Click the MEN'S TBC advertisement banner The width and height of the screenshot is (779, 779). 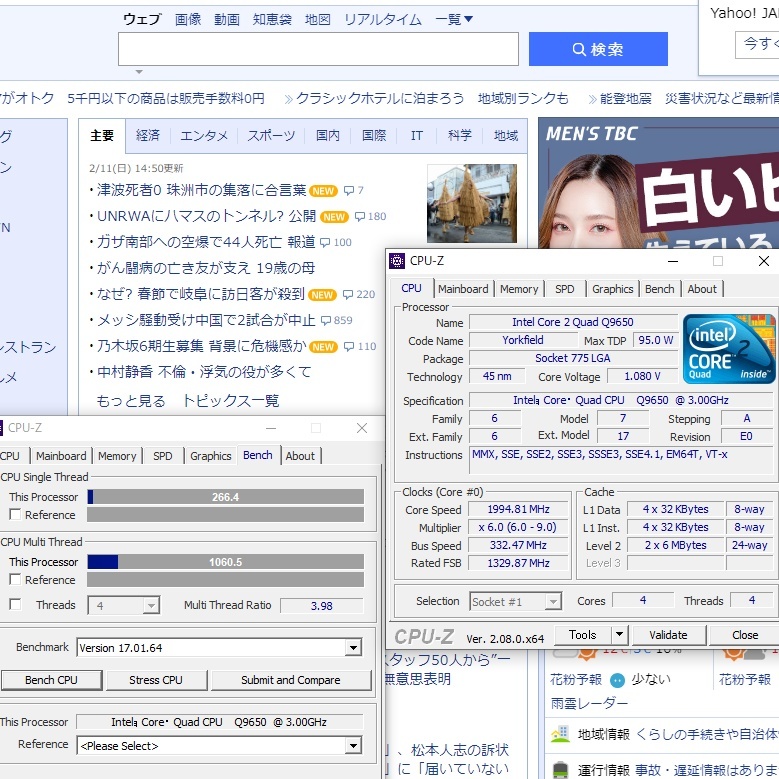tap(658, 183)
